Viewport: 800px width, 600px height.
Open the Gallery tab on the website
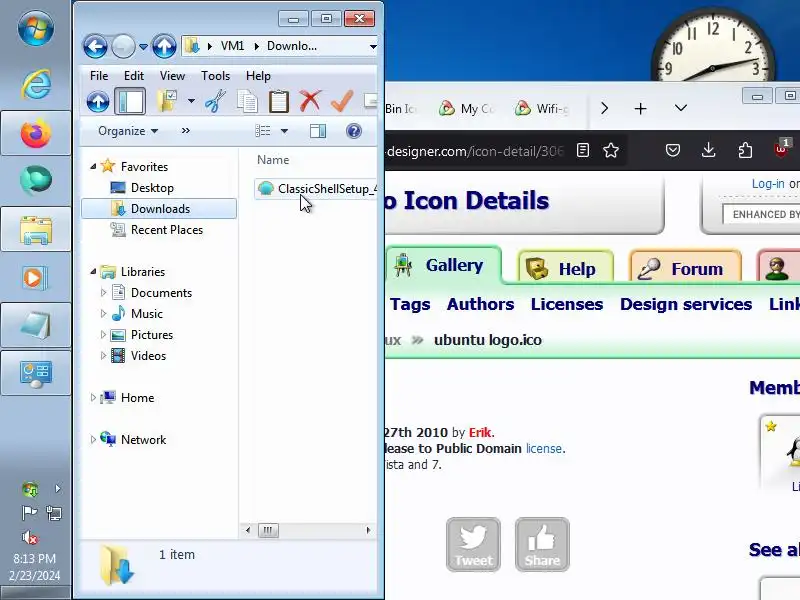click(443, 265)
